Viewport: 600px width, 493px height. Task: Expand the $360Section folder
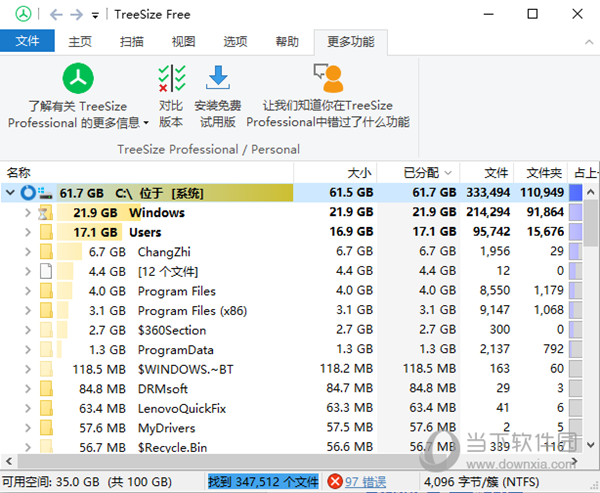tap(28, 330)
